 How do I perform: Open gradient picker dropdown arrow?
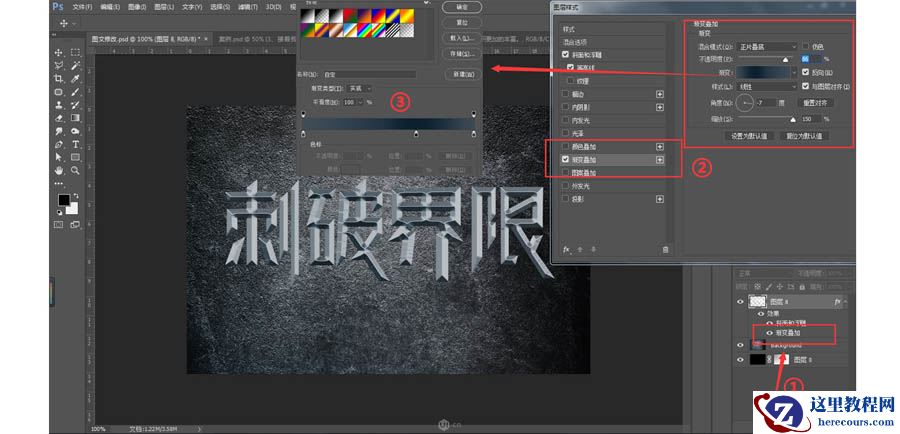point(794,73)
